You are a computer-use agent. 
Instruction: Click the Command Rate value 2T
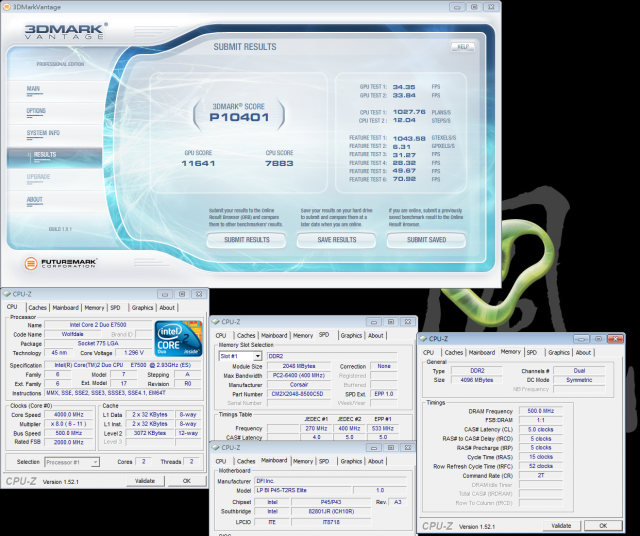(x=541, y=476)
